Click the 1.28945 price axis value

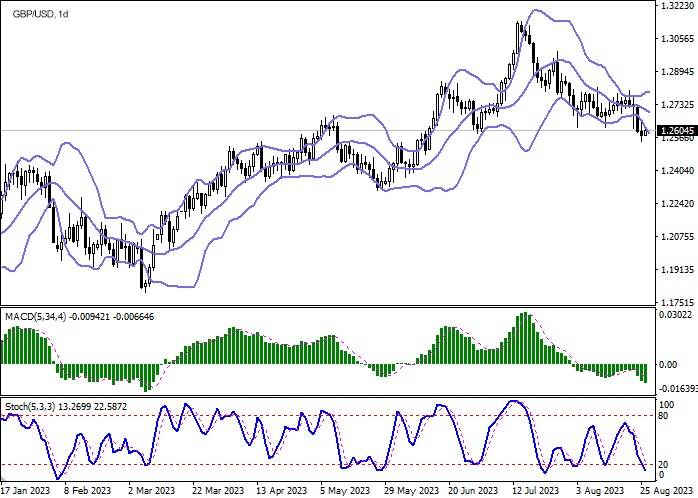[x=676, y=72]
